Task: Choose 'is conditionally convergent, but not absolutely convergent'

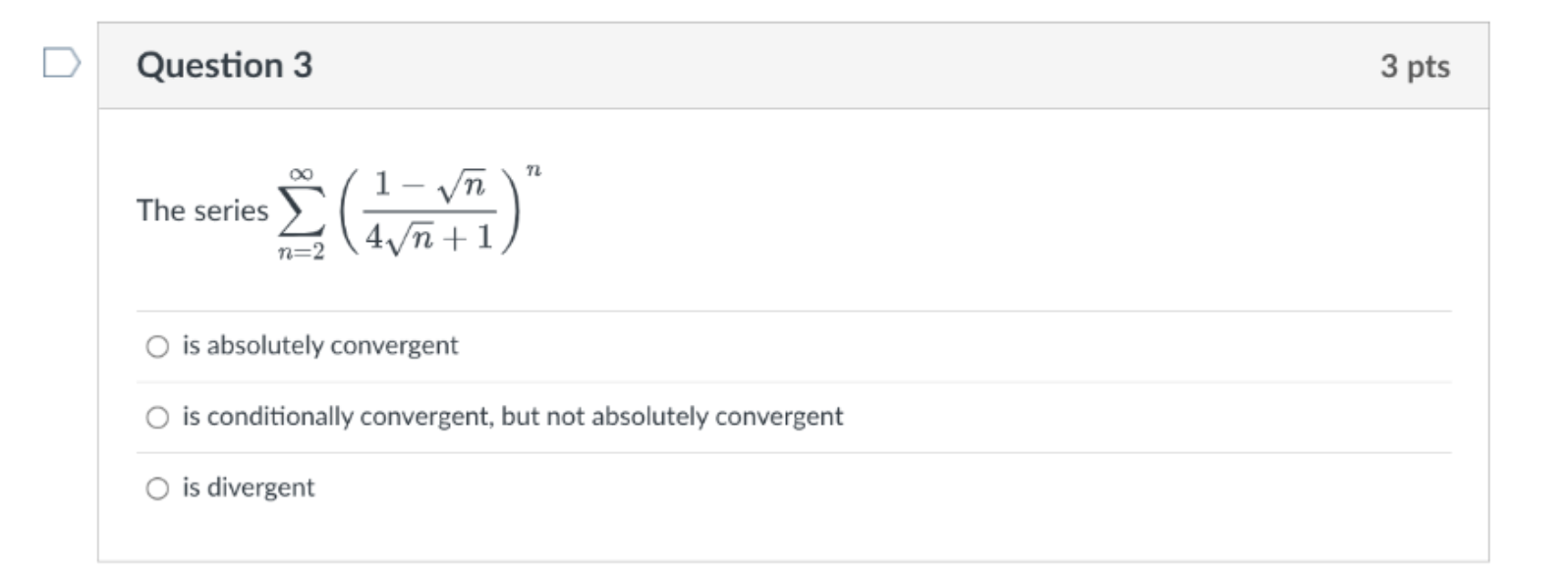Action: click(x=512, y=415)
